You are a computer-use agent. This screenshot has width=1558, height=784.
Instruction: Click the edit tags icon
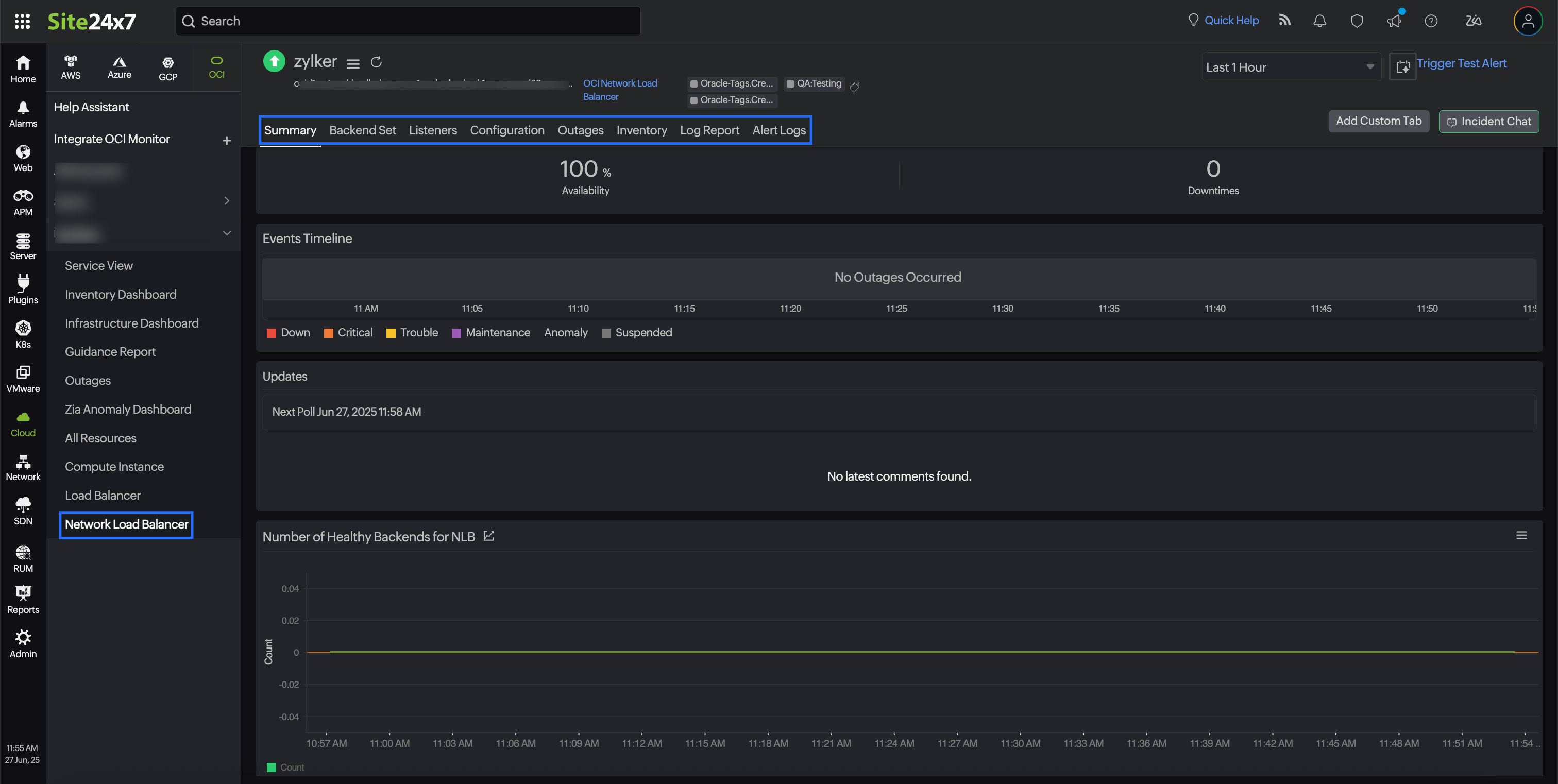(x=855, y=87)
